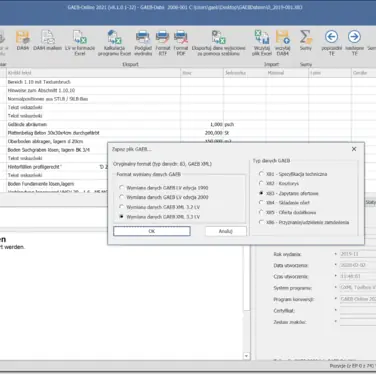This screenshot has width=376, height=376.
Task: Choose X84 - Składanie ofert
Action: point(284,202)
